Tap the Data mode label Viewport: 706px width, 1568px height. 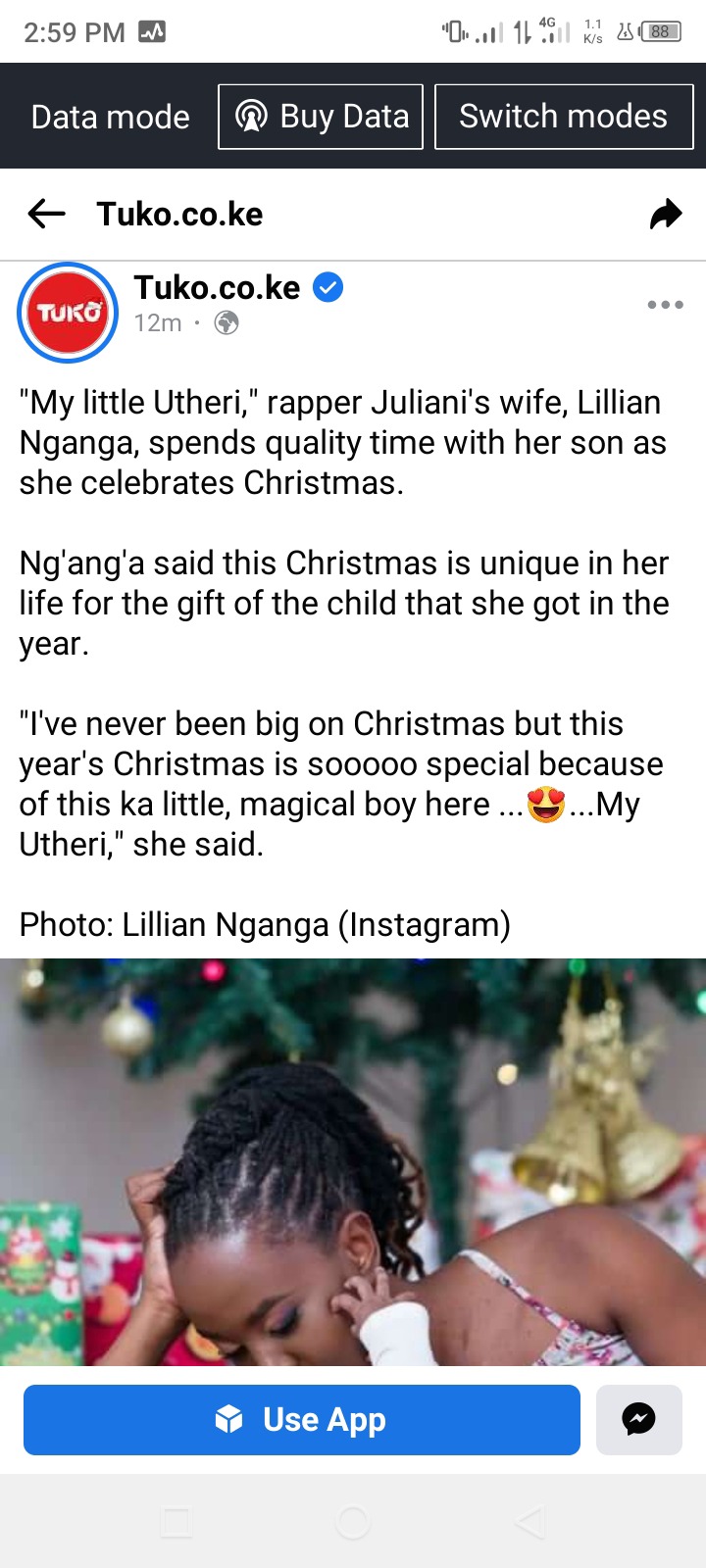pos(111,118)
